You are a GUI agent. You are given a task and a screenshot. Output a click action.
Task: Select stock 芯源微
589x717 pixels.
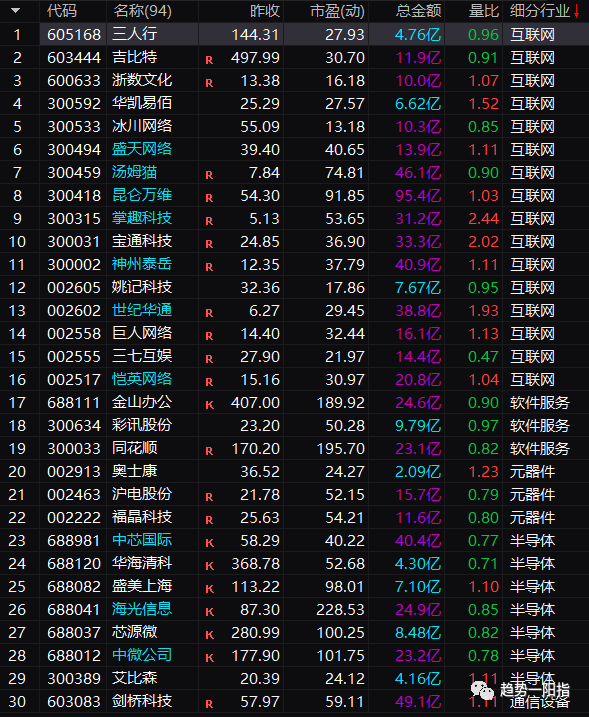point(134,632)
